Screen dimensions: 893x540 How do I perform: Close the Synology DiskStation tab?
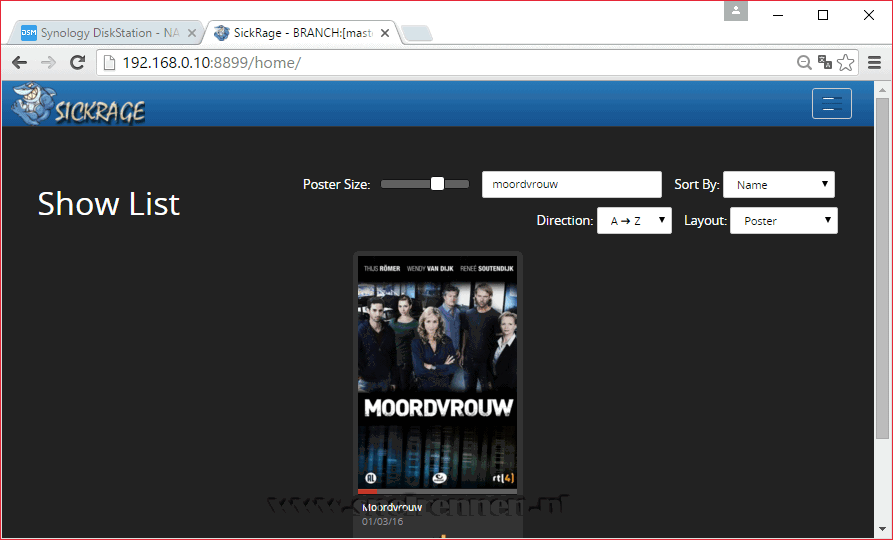[x=192, y=33]
